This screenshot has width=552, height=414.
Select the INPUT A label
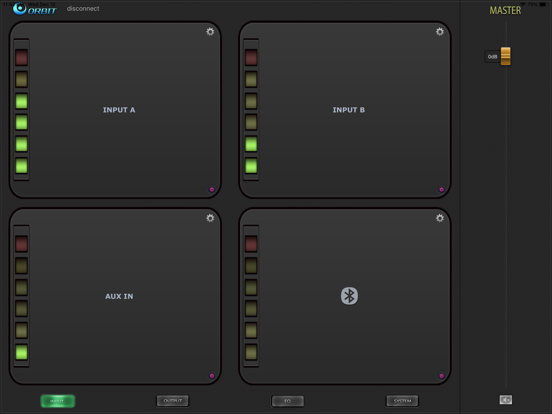pos(119,110)
